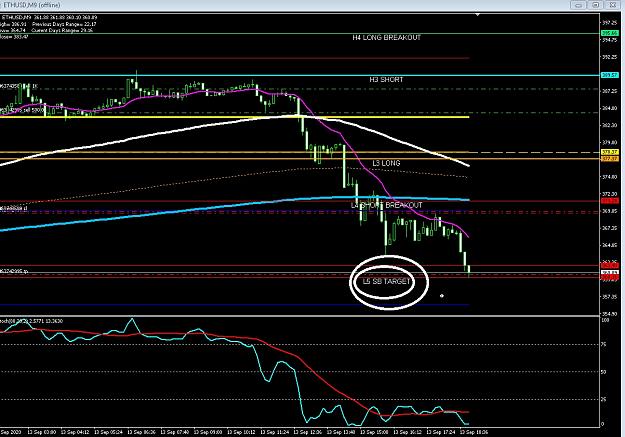Close the ETHUSD chart window
This screenshot has height=437, width=625.
click(x=613, y=5)
